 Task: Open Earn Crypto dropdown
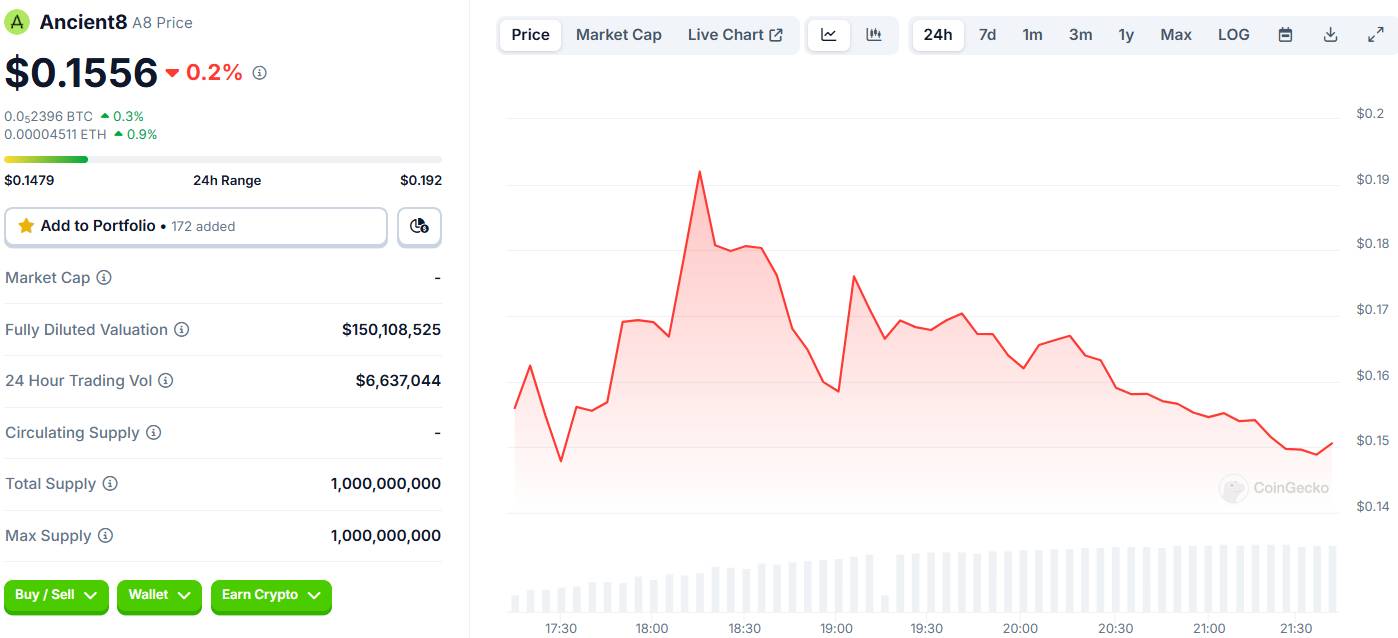click(271, 596)
